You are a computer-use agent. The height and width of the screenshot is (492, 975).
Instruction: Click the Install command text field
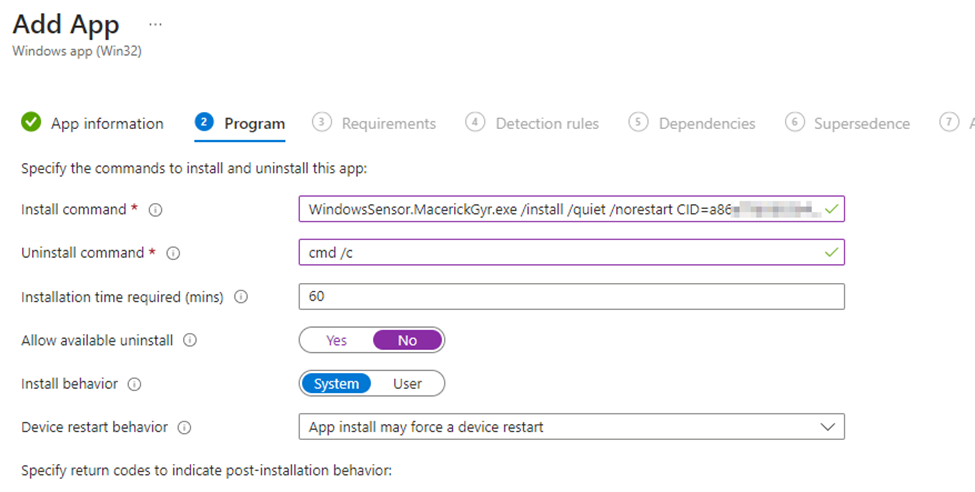[x=560, y=209]
